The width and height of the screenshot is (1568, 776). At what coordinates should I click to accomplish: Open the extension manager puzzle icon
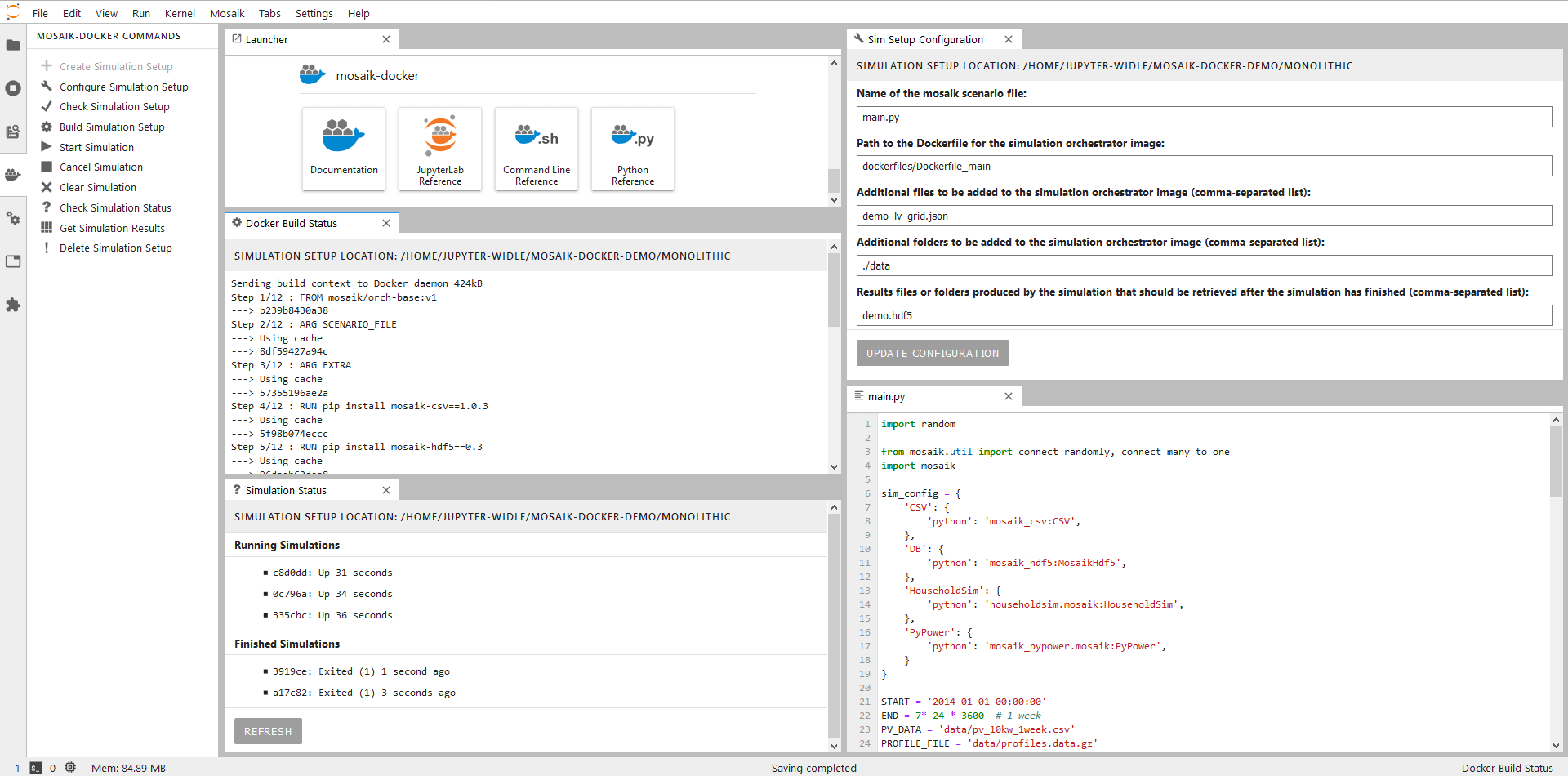tap(13, 305)
